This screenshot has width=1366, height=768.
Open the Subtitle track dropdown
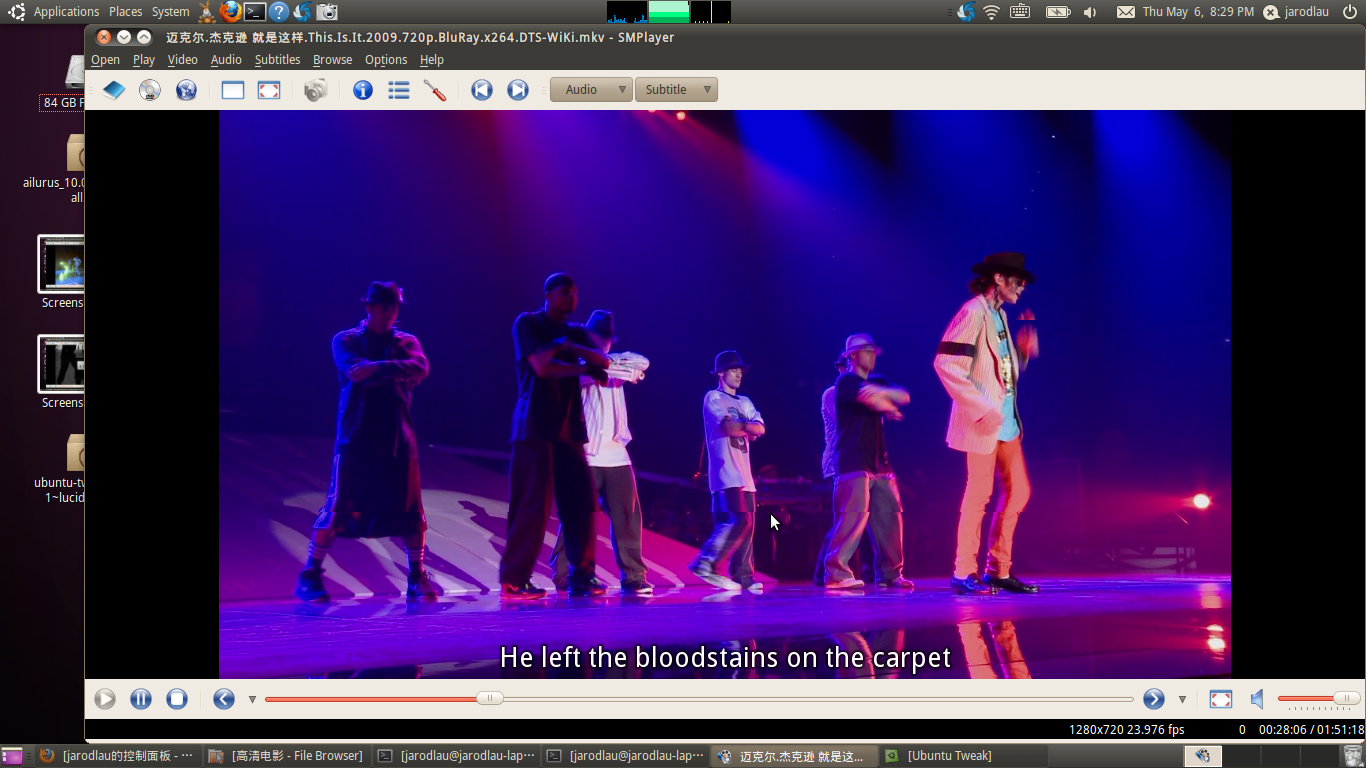[676, 90]
